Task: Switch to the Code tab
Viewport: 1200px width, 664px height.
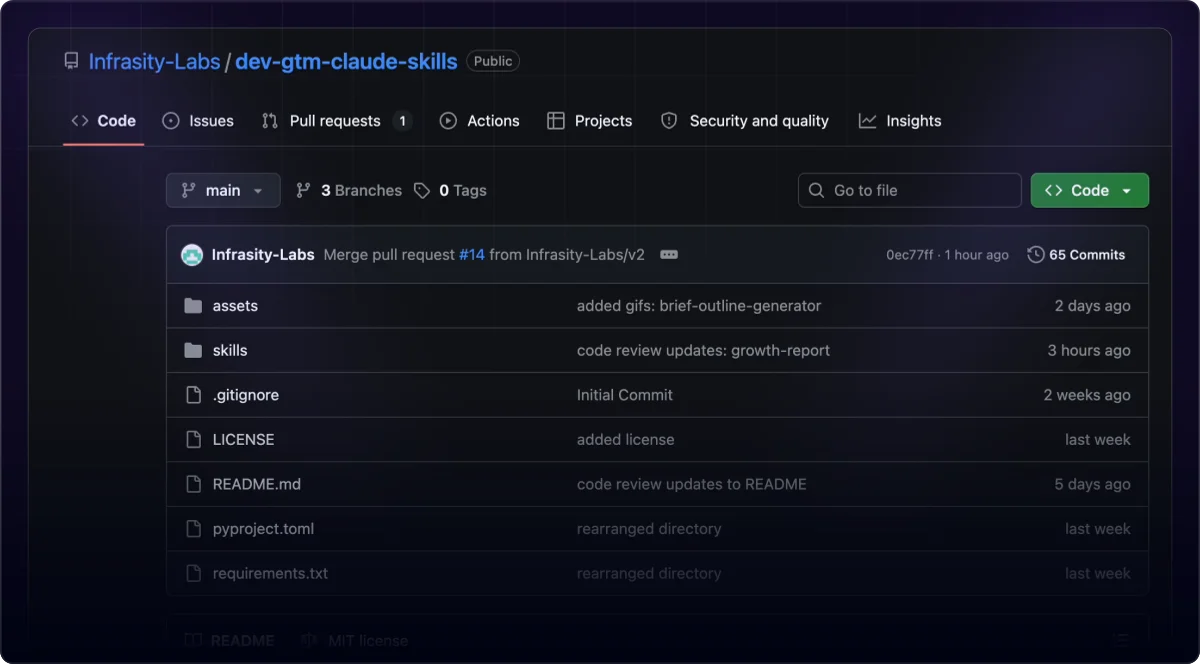Action: point(103,121)
